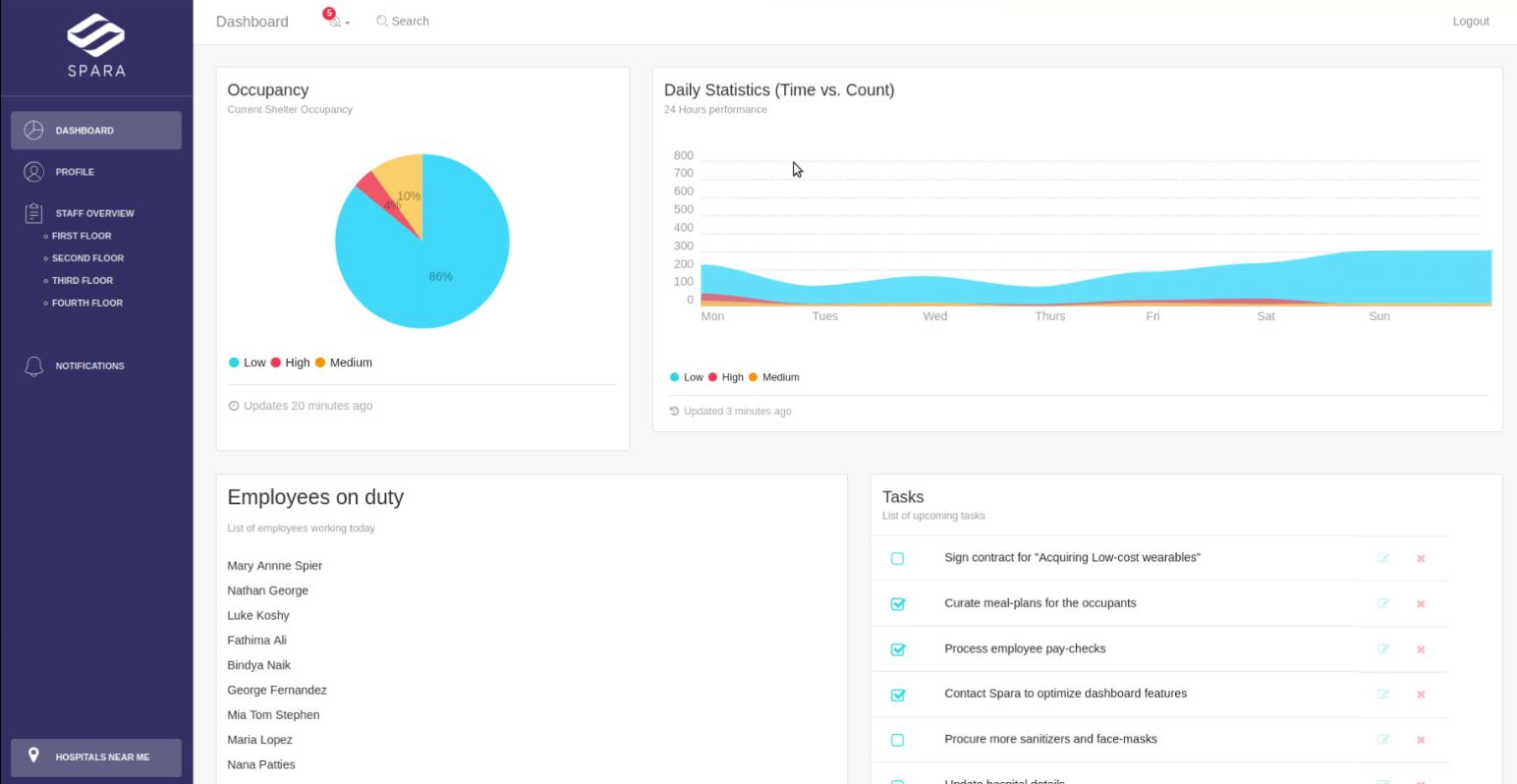Click the Hospitals Near Me button
This screenshot has width=1517, height=784.
click(96, 756)
